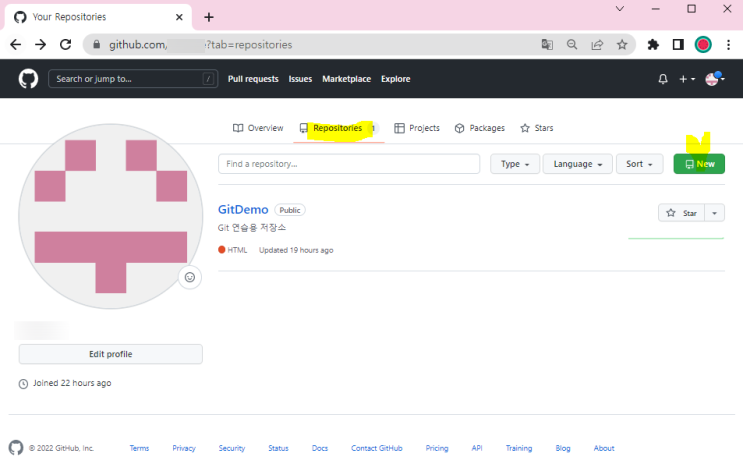Screen dimensions: 743x464
Task: Click the GitHub logo in header
Action: (x=28, y=79)
